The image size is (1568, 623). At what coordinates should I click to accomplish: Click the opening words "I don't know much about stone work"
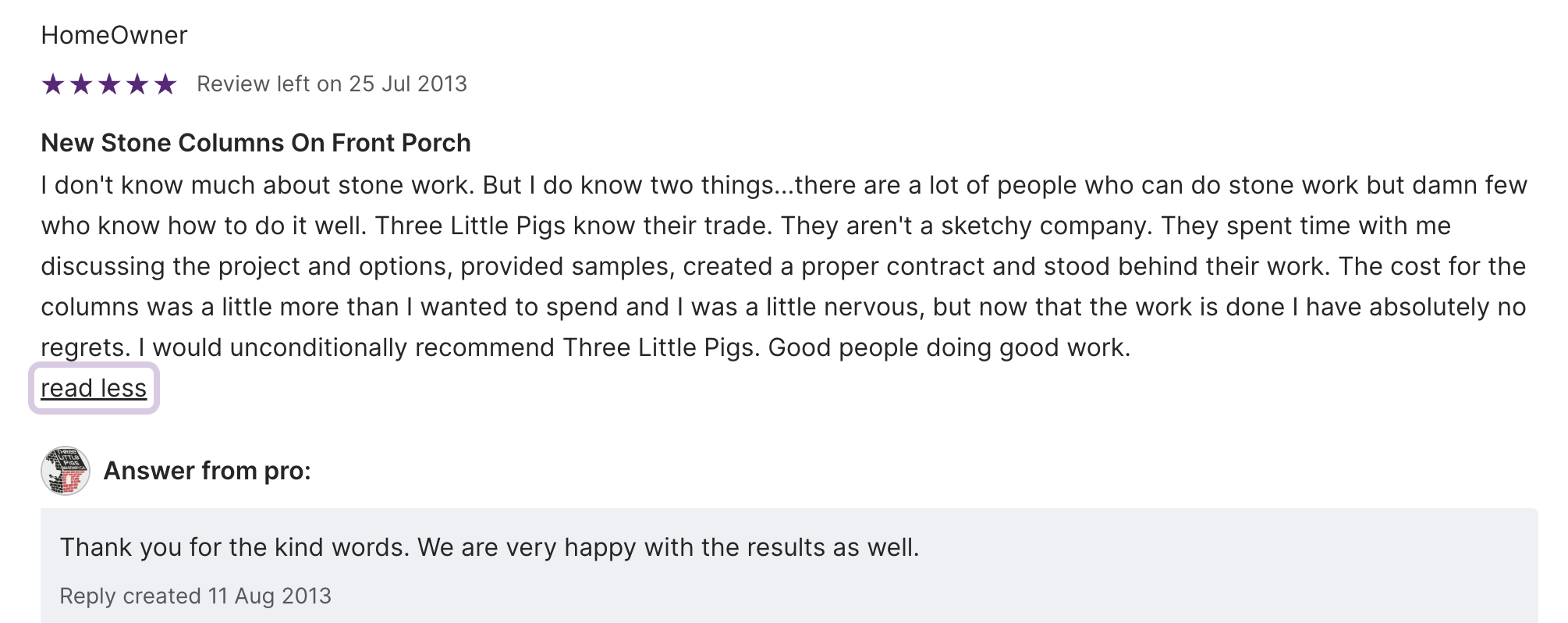click(x=257, y=185)
